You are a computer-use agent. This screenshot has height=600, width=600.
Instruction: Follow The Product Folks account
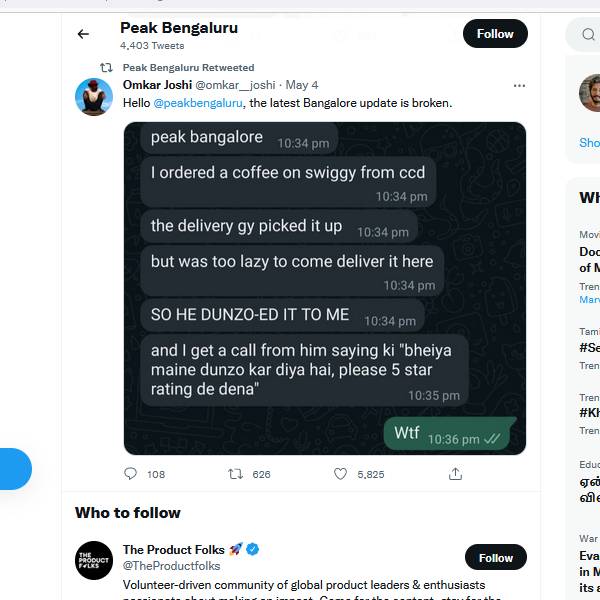tap(495, 558)
